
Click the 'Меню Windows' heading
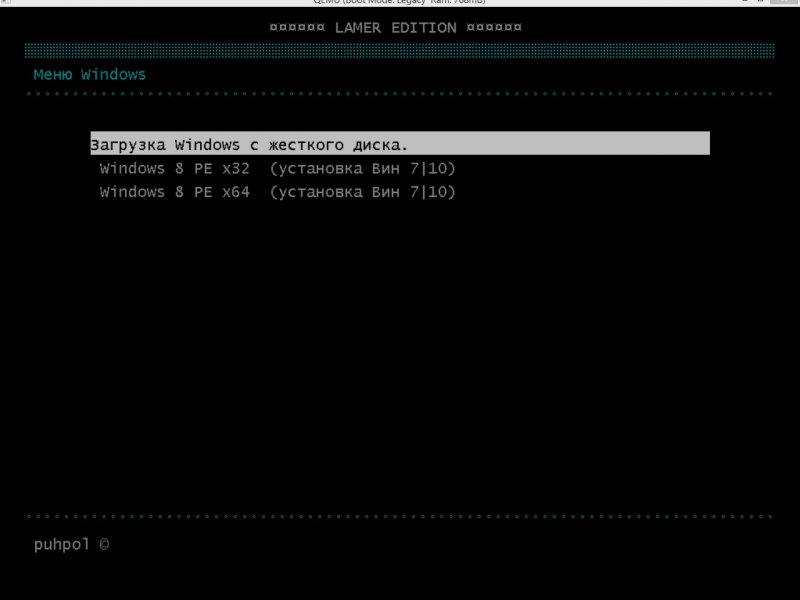point(90,74)
